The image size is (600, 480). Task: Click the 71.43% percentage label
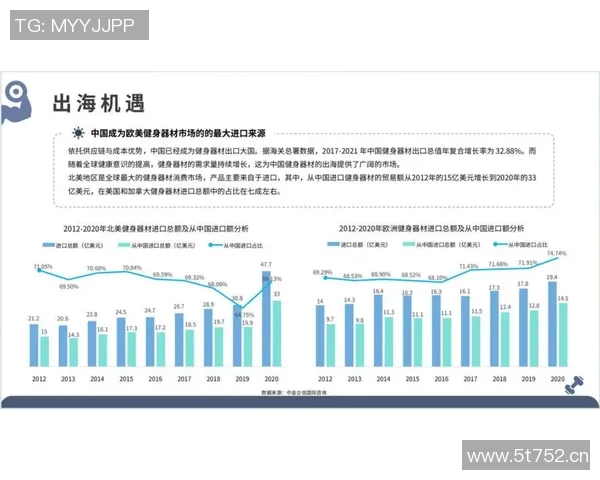(469, 266)
